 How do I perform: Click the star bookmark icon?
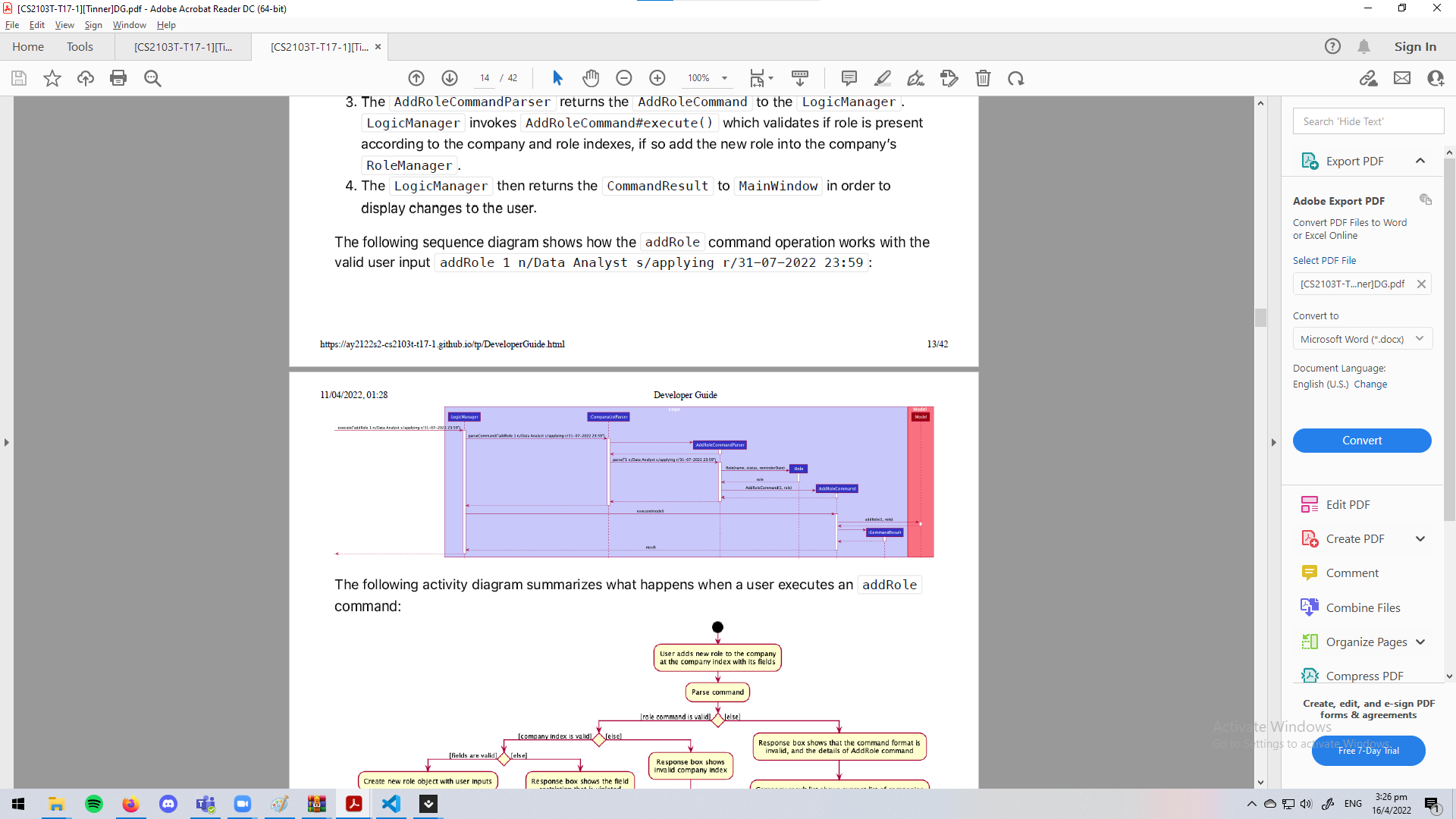[x=52, y=78]
